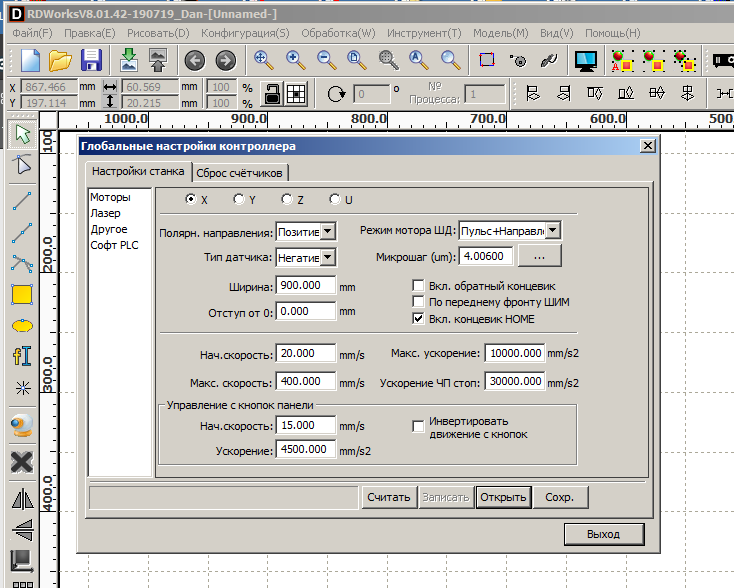Click the 'Макс. скорость' input field
The height and width of the screenshot is (588, 734).
(x=307, y=383)
